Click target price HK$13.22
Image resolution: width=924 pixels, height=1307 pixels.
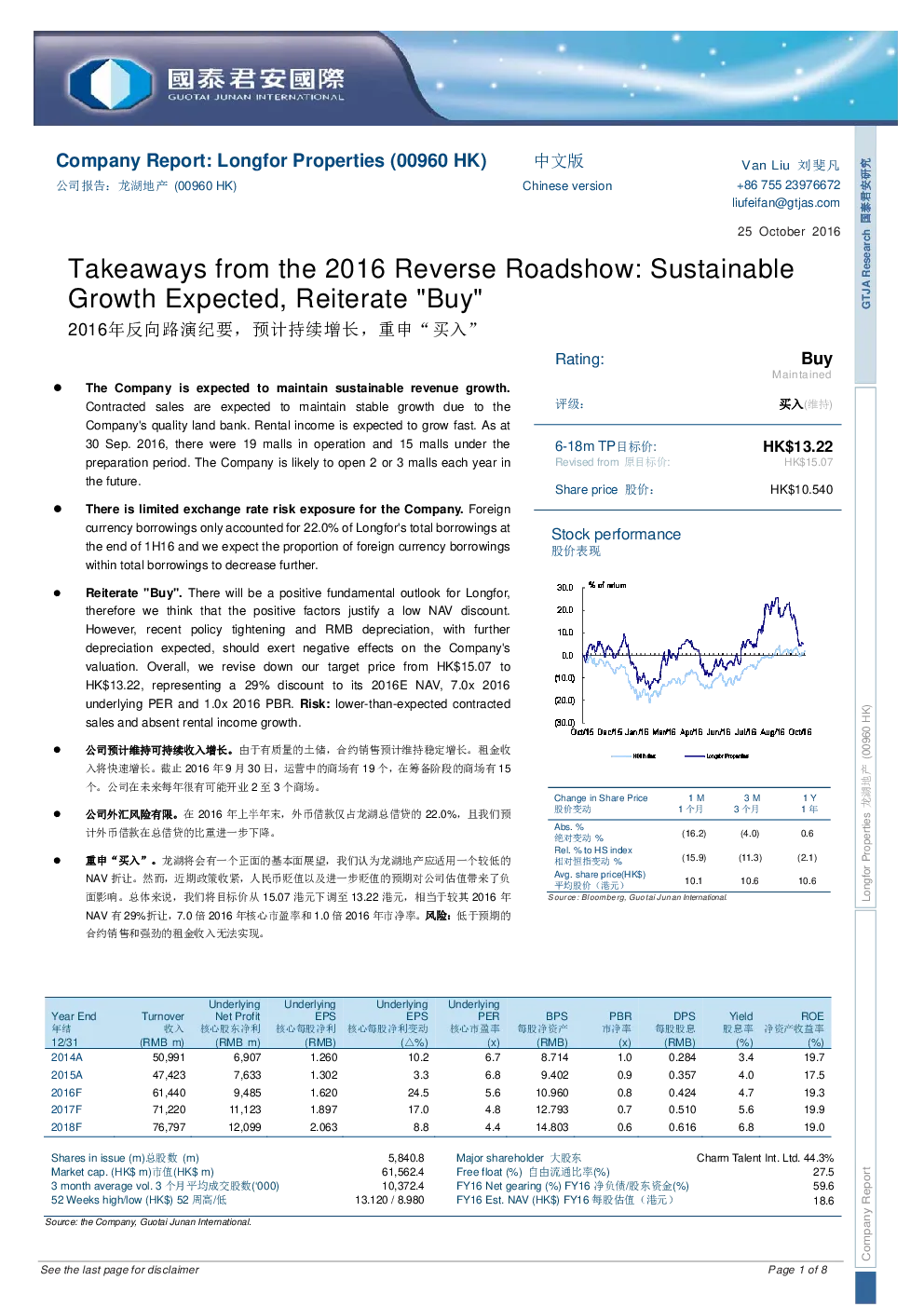[x=797, y=446]
